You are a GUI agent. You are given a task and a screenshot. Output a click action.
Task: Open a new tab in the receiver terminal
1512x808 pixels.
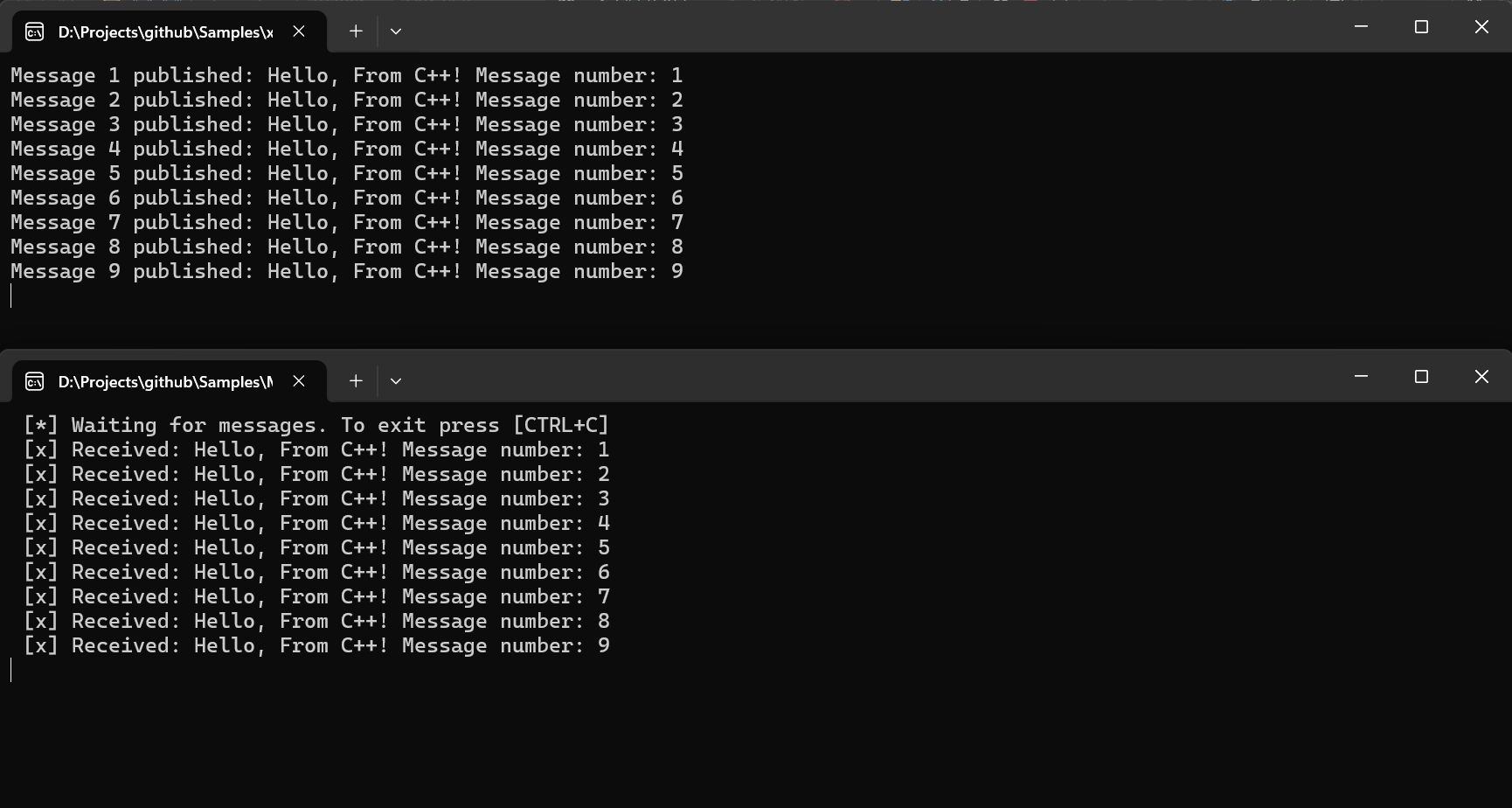(x=356, y=381)
